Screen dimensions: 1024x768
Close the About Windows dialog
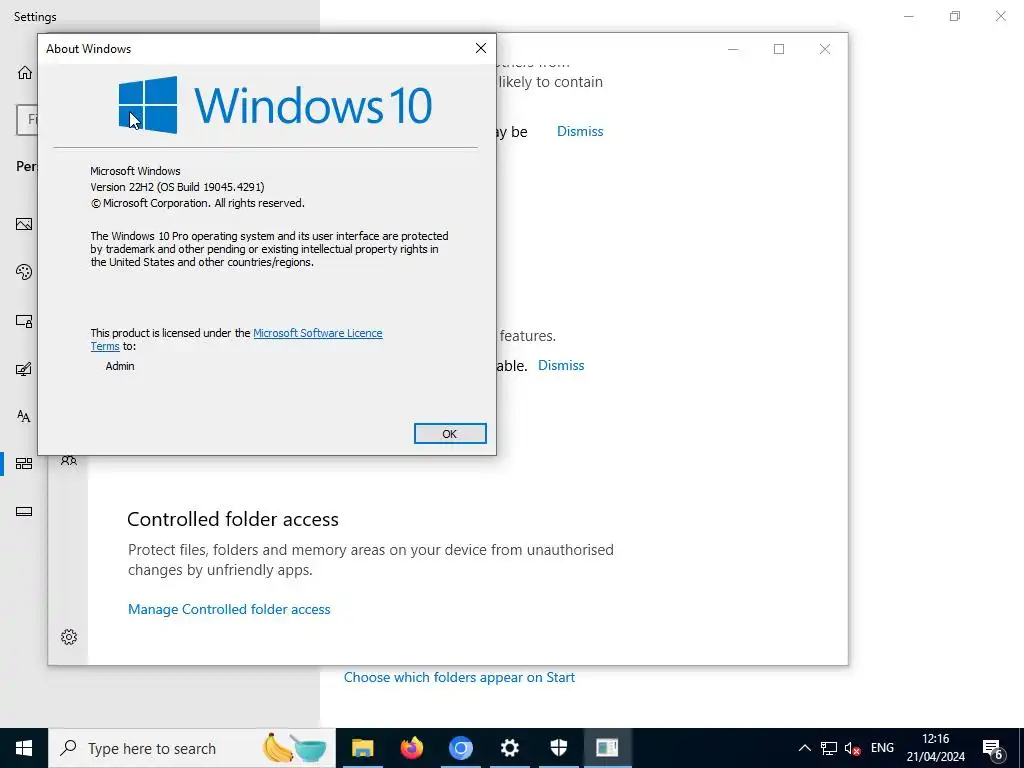pos(481,48)
